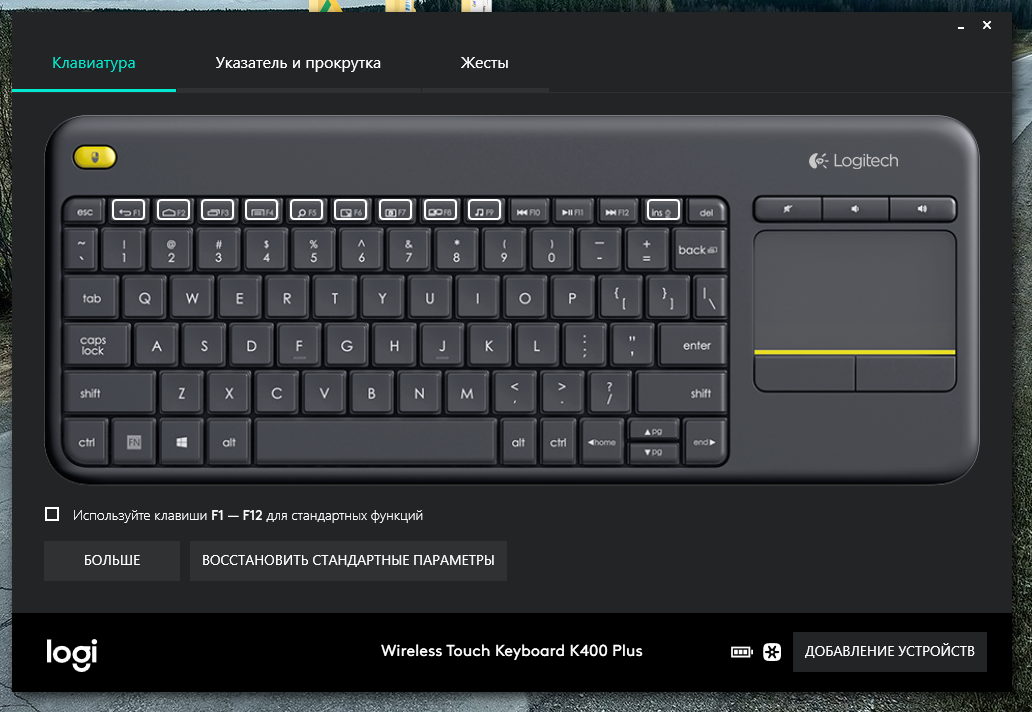
Task: Click the Unifying receiver icon
Action: tap(772, 651)
